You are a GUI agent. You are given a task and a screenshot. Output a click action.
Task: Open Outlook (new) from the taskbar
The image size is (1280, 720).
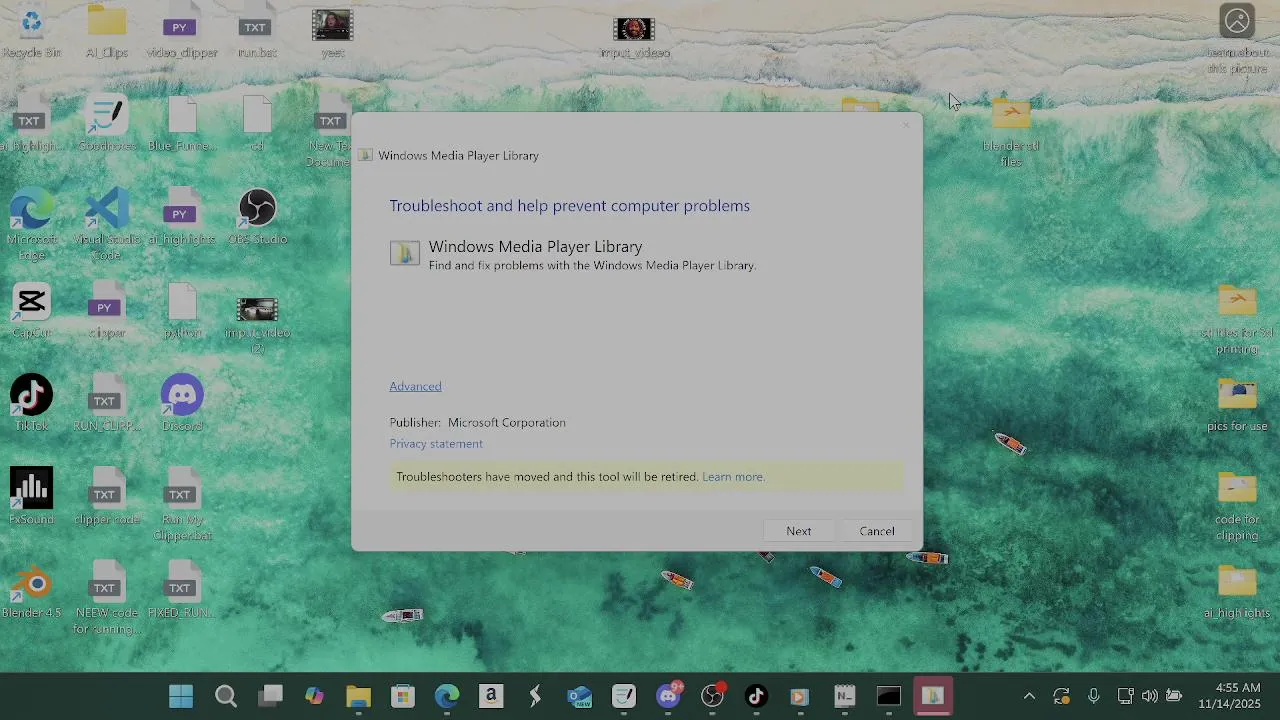coord(579,697)
